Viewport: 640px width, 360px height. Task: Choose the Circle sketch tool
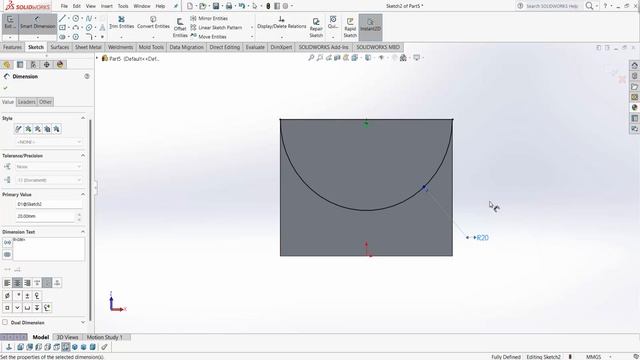coord(76,18)
